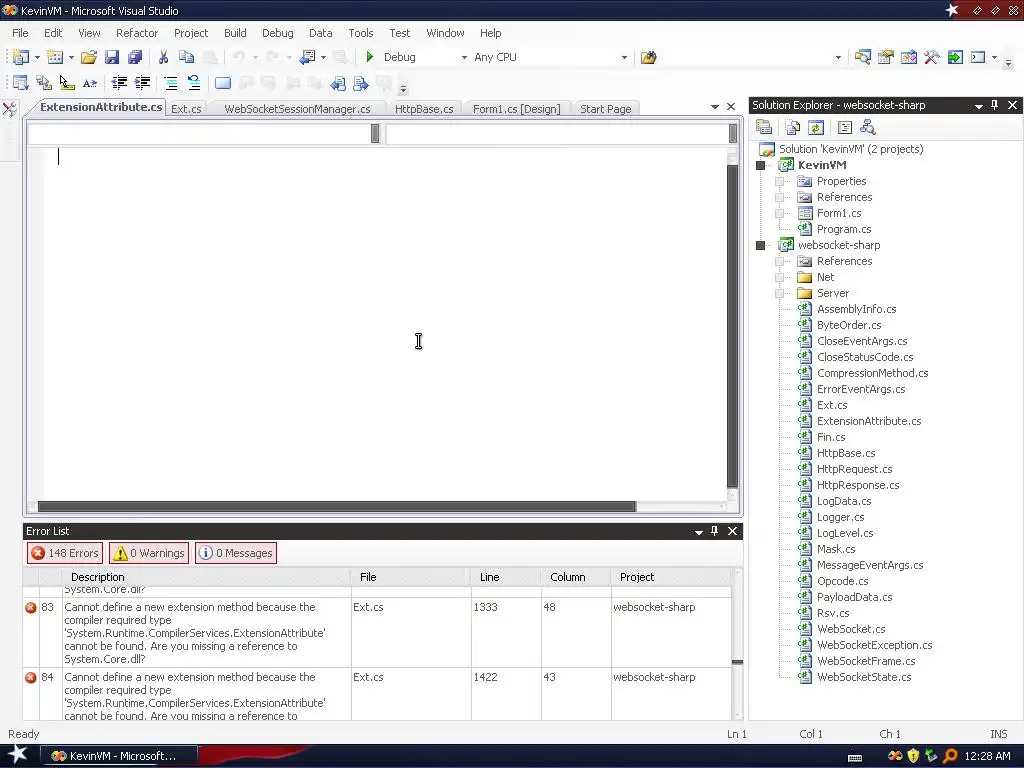Open the Tools menu
The height and width of the screenshot is (768, 1024).
(360, 33)
